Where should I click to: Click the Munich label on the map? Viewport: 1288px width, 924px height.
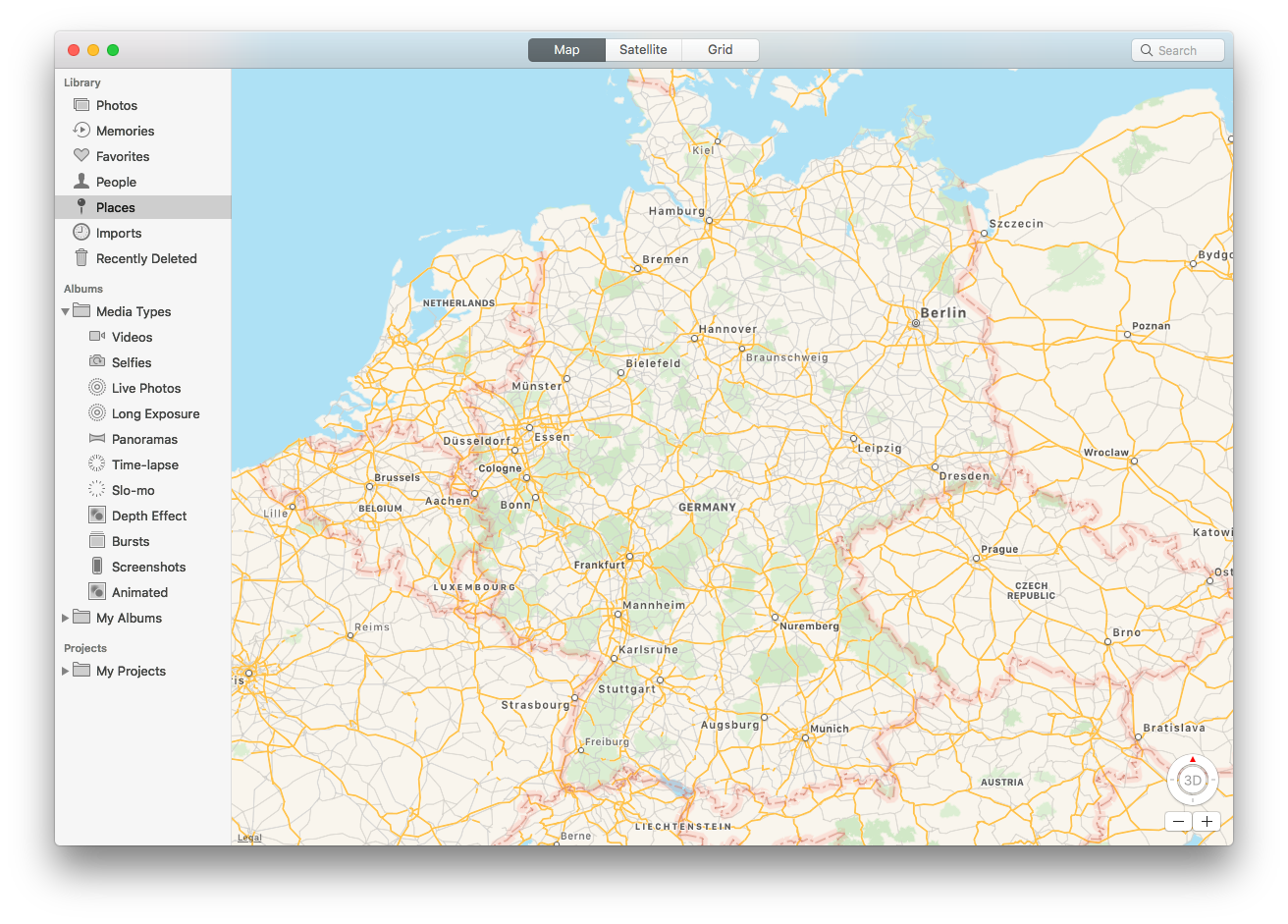tap(830, 730)
